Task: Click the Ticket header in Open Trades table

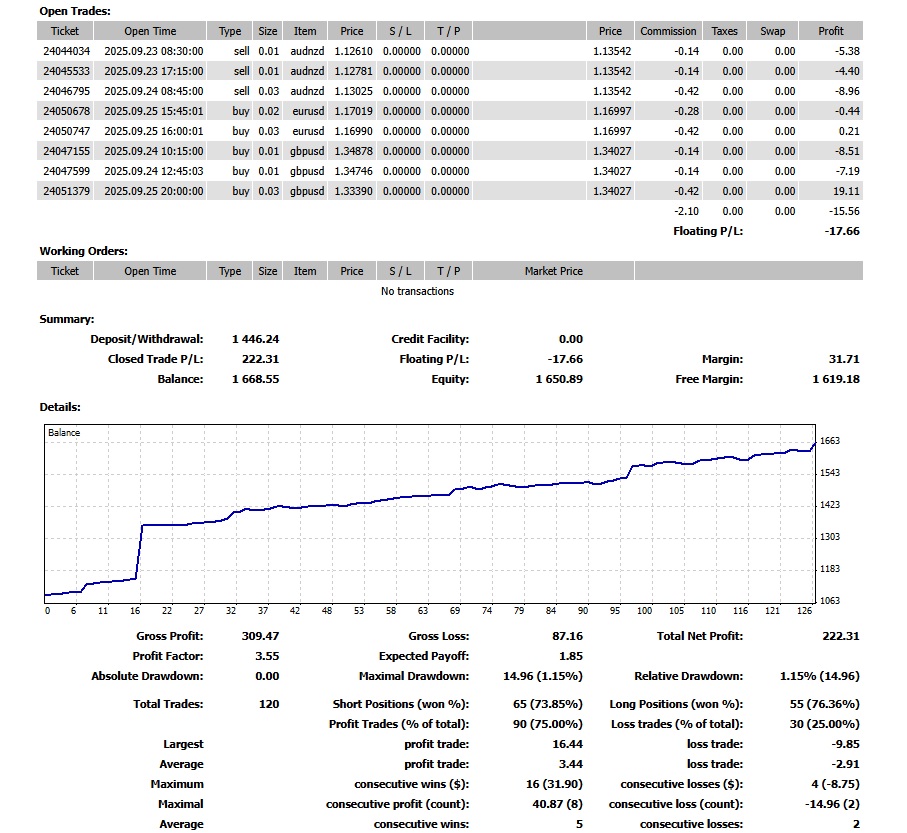Action: pos(65,31)
